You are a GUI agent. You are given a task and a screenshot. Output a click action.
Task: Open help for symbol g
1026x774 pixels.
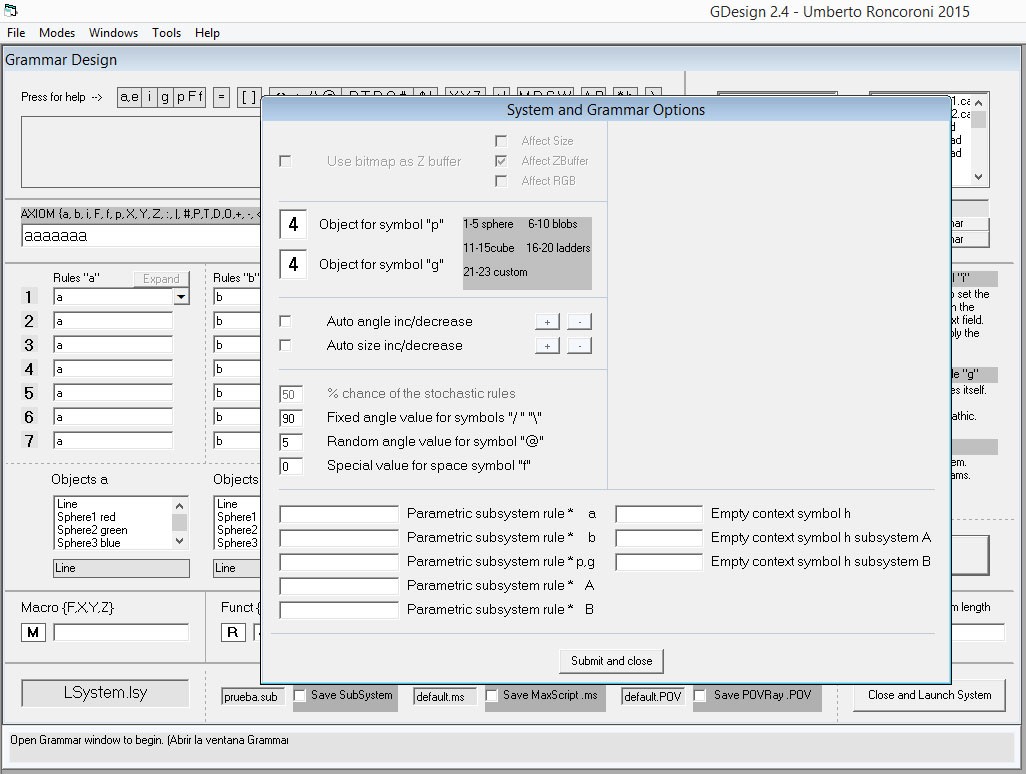pos(165,97)
